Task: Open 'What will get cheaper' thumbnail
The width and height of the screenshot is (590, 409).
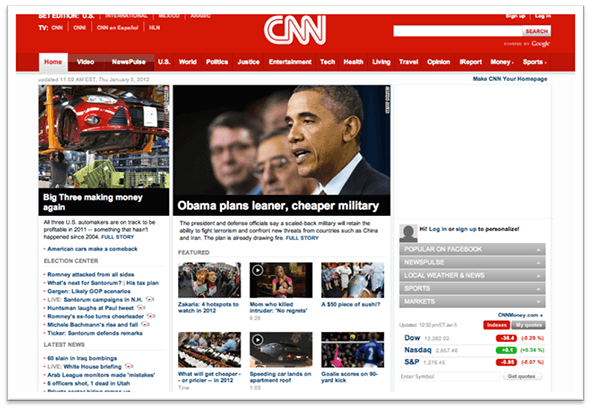Action: click(209, 350)
